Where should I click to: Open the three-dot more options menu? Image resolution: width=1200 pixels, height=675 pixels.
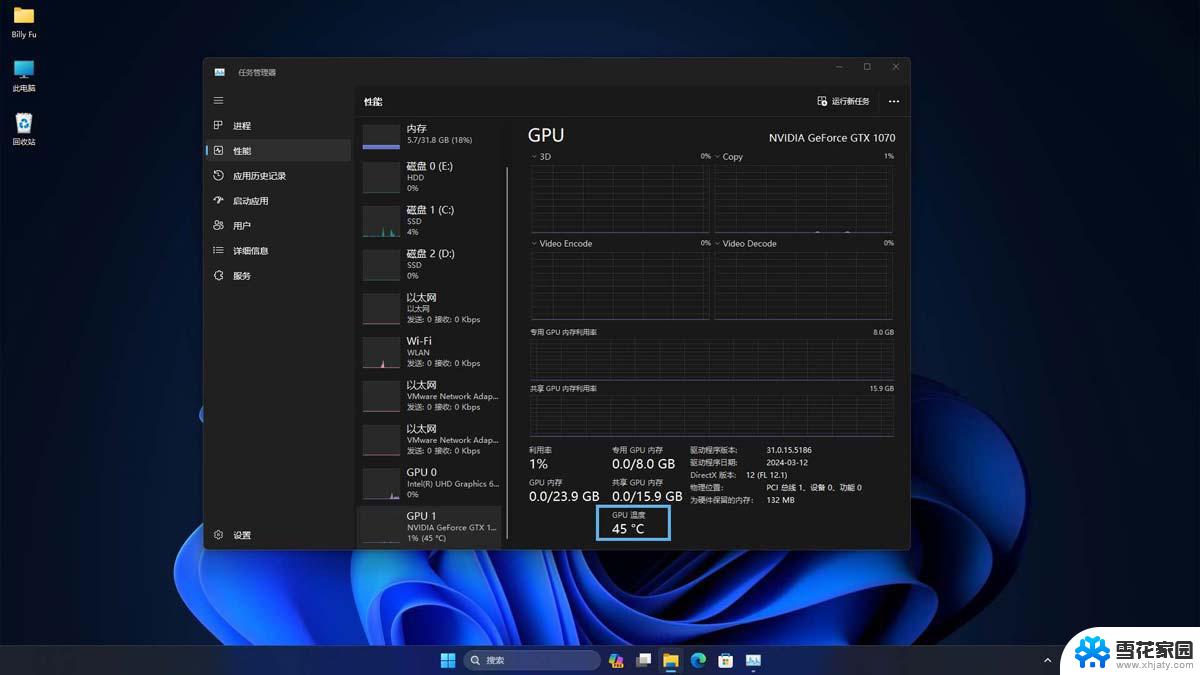click(894, 101)
